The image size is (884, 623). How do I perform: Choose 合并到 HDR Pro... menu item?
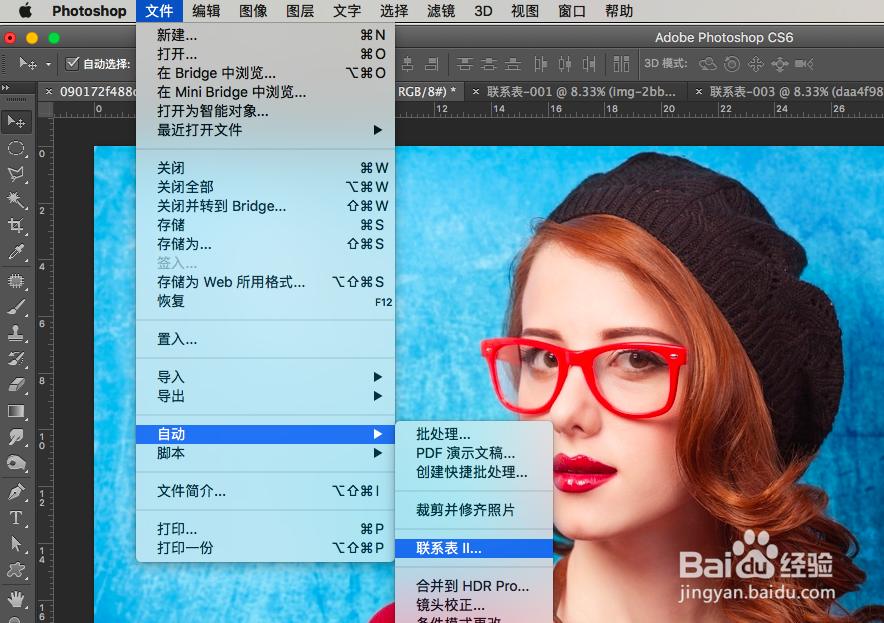pyautogui.click(x=474, y=586)
